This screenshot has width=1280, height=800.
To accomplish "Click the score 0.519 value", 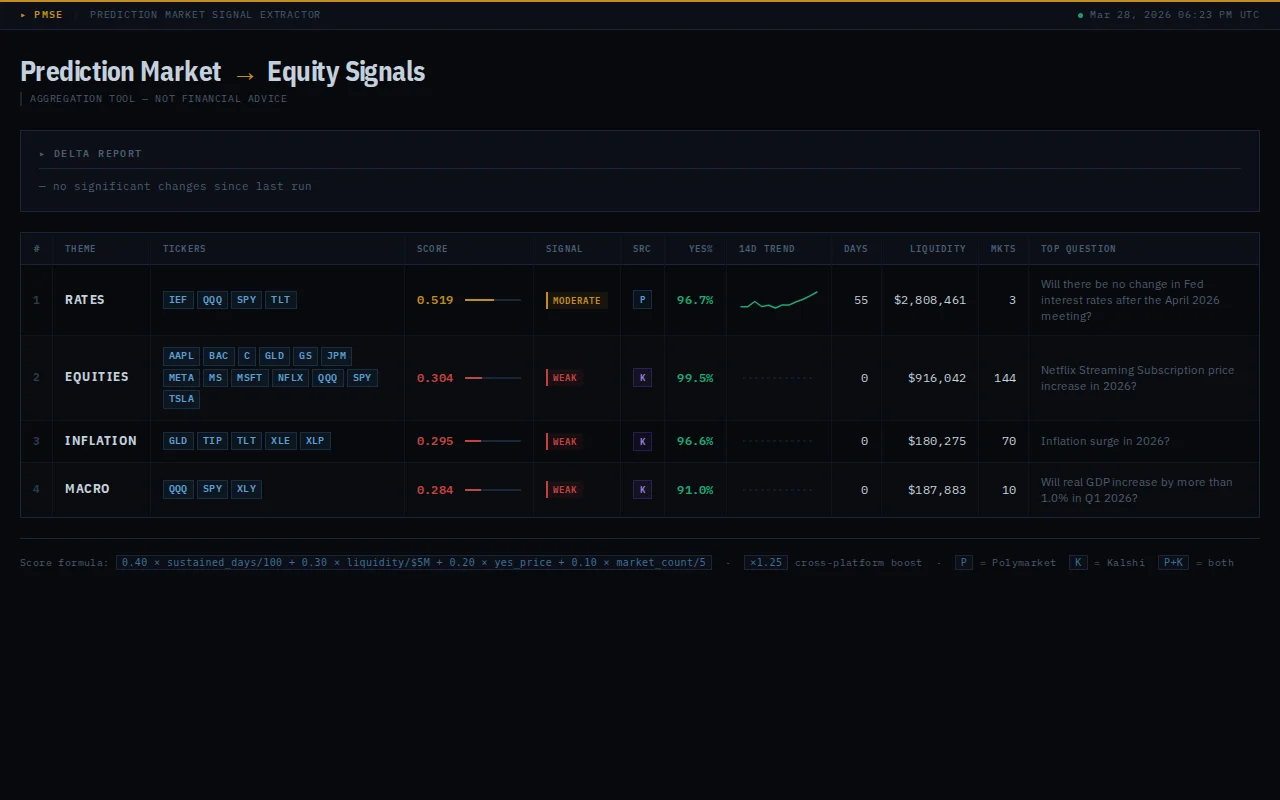I will 435,300.
